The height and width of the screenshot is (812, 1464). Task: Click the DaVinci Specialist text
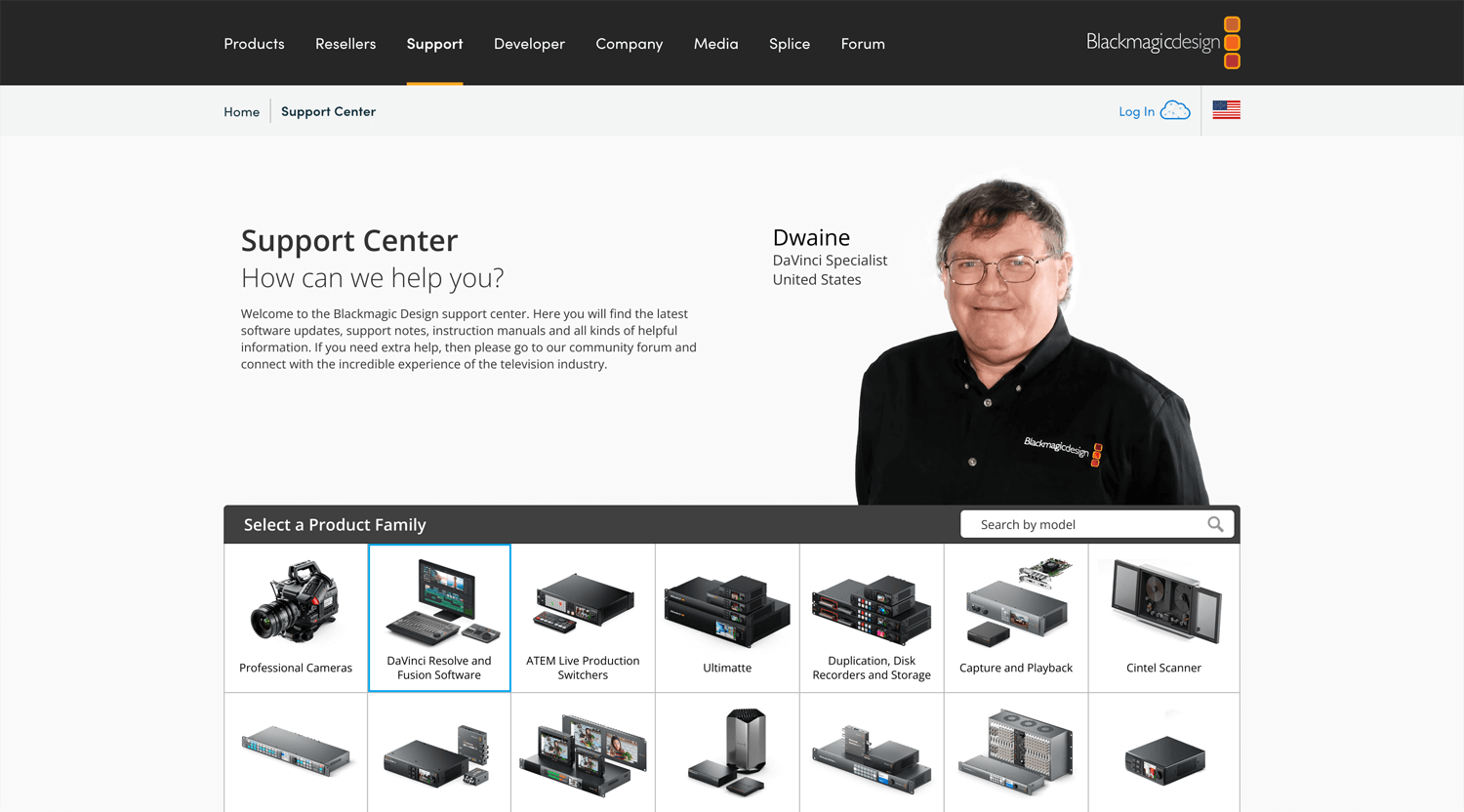pyautogui.click(x=830, y=261)
